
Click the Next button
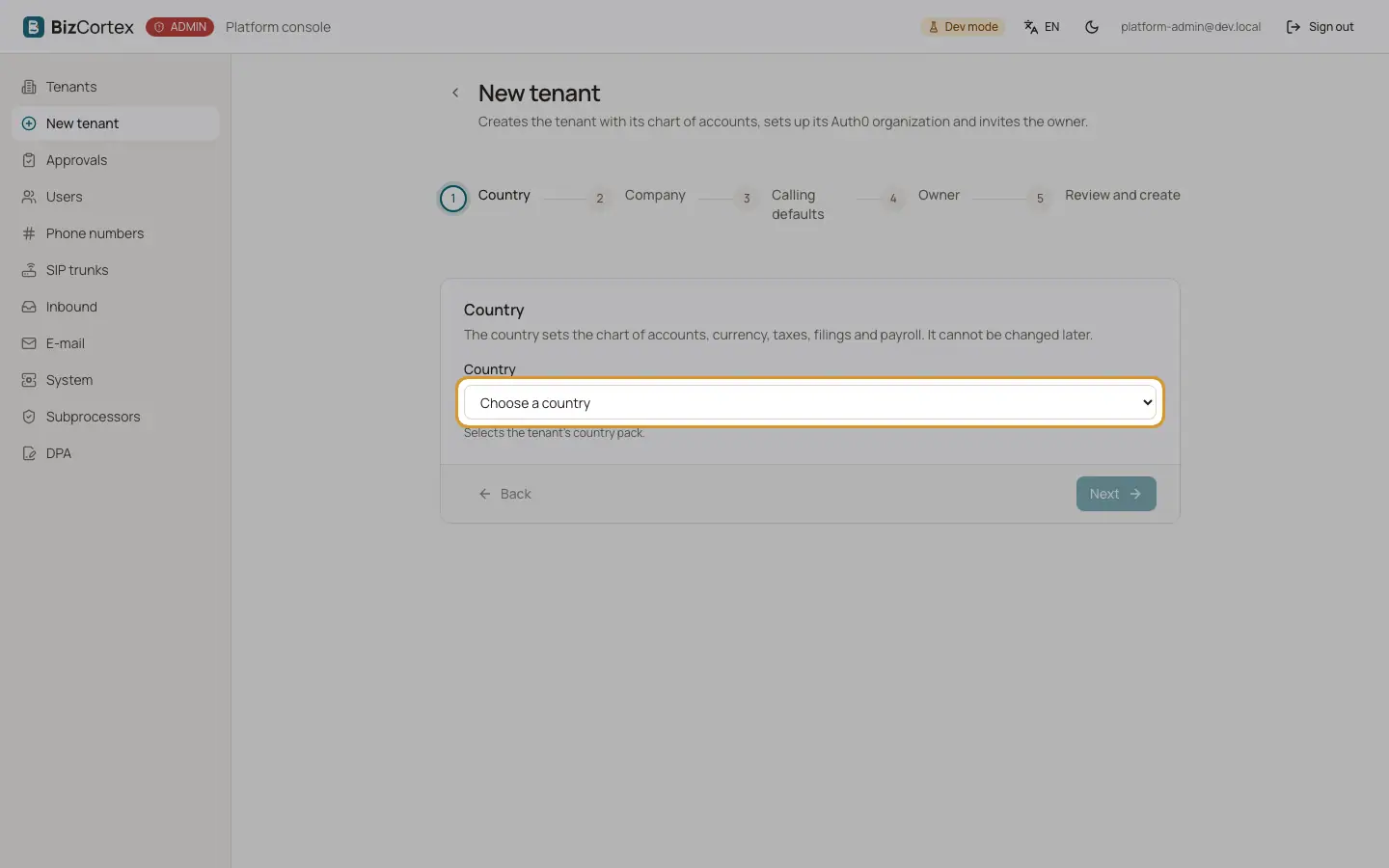click(x=1116, y=494)
